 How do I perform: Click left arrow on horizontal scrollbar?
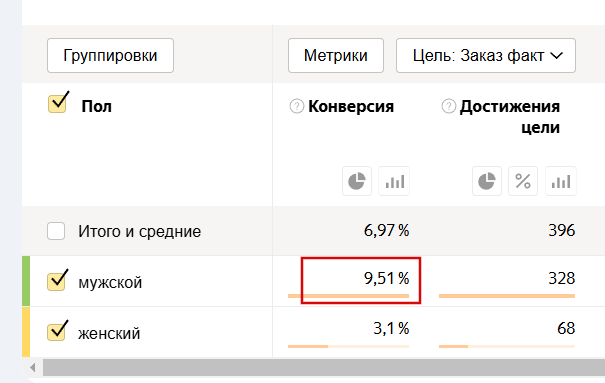pos(33,368)
